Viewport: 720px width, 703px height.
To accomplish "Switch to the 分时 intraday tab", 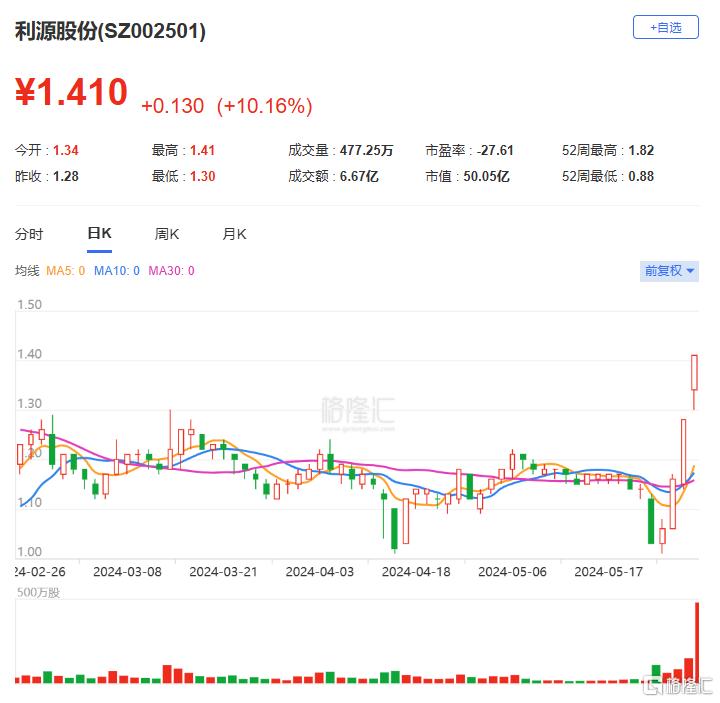I will pos(28,234).
